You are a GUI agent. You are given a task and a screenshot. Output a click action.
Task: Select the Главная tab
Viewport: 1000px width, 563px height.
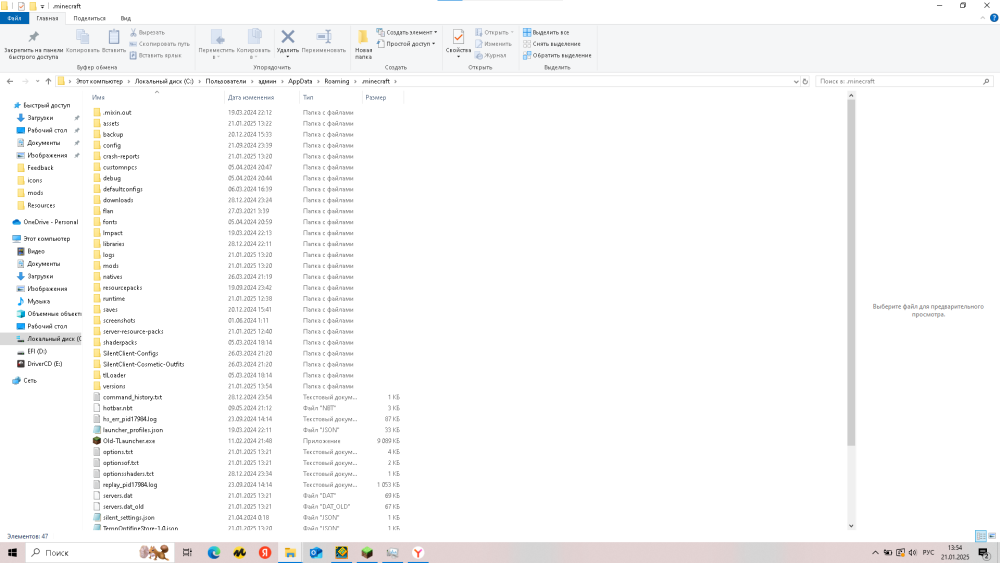[x=47, y=18]
